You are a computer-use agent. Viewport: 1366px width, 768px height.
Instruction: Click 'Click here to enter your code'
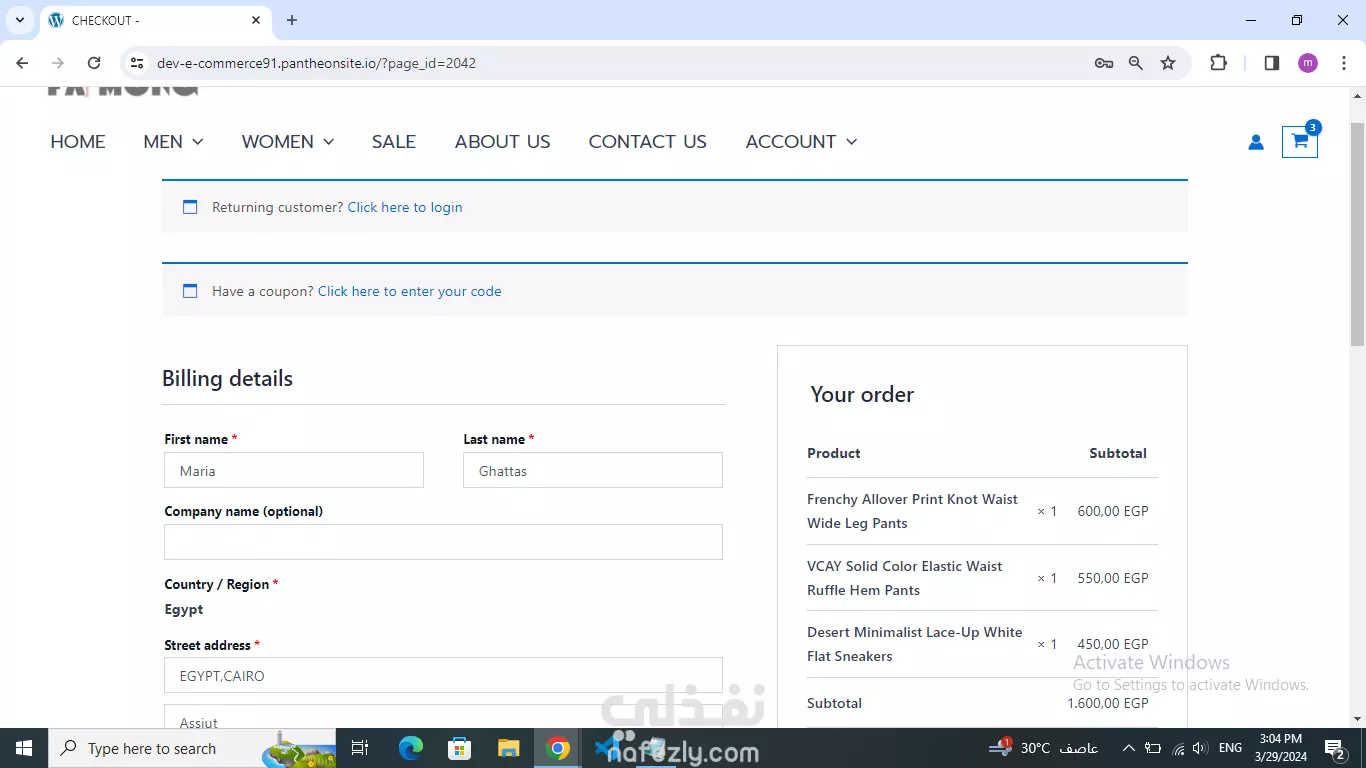410,291
